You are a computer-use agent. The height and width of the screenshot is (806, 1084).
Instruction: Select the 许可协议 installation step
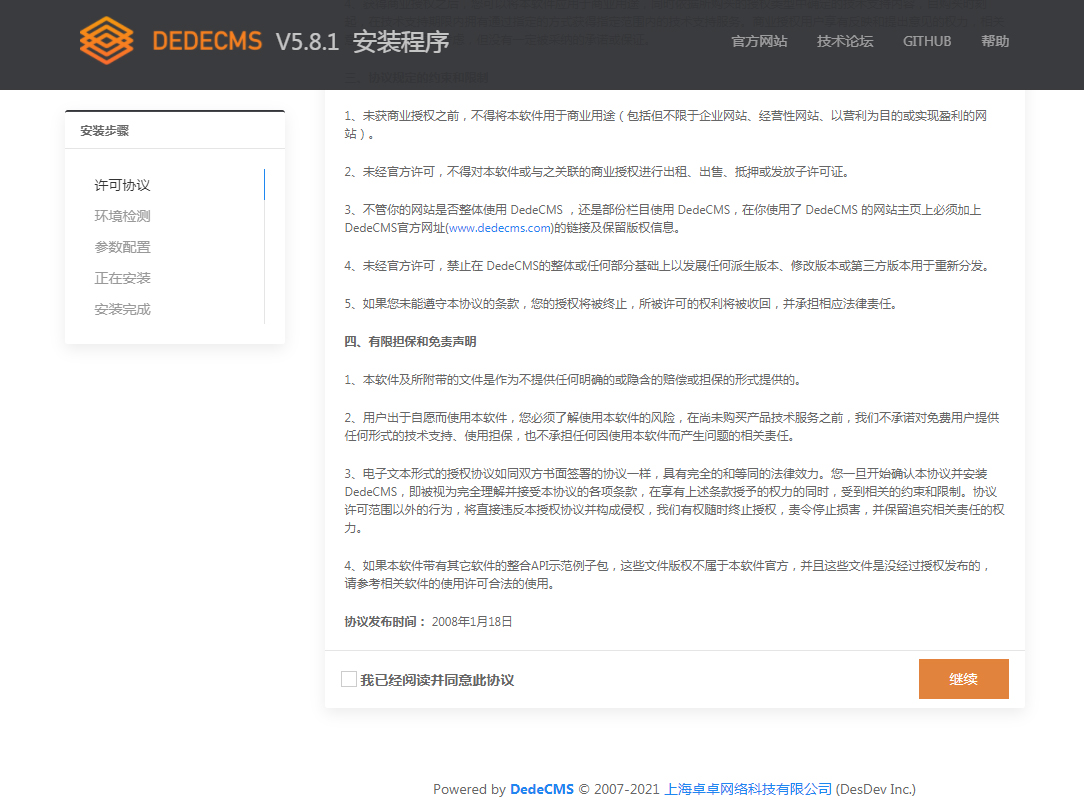pos(122,185)
